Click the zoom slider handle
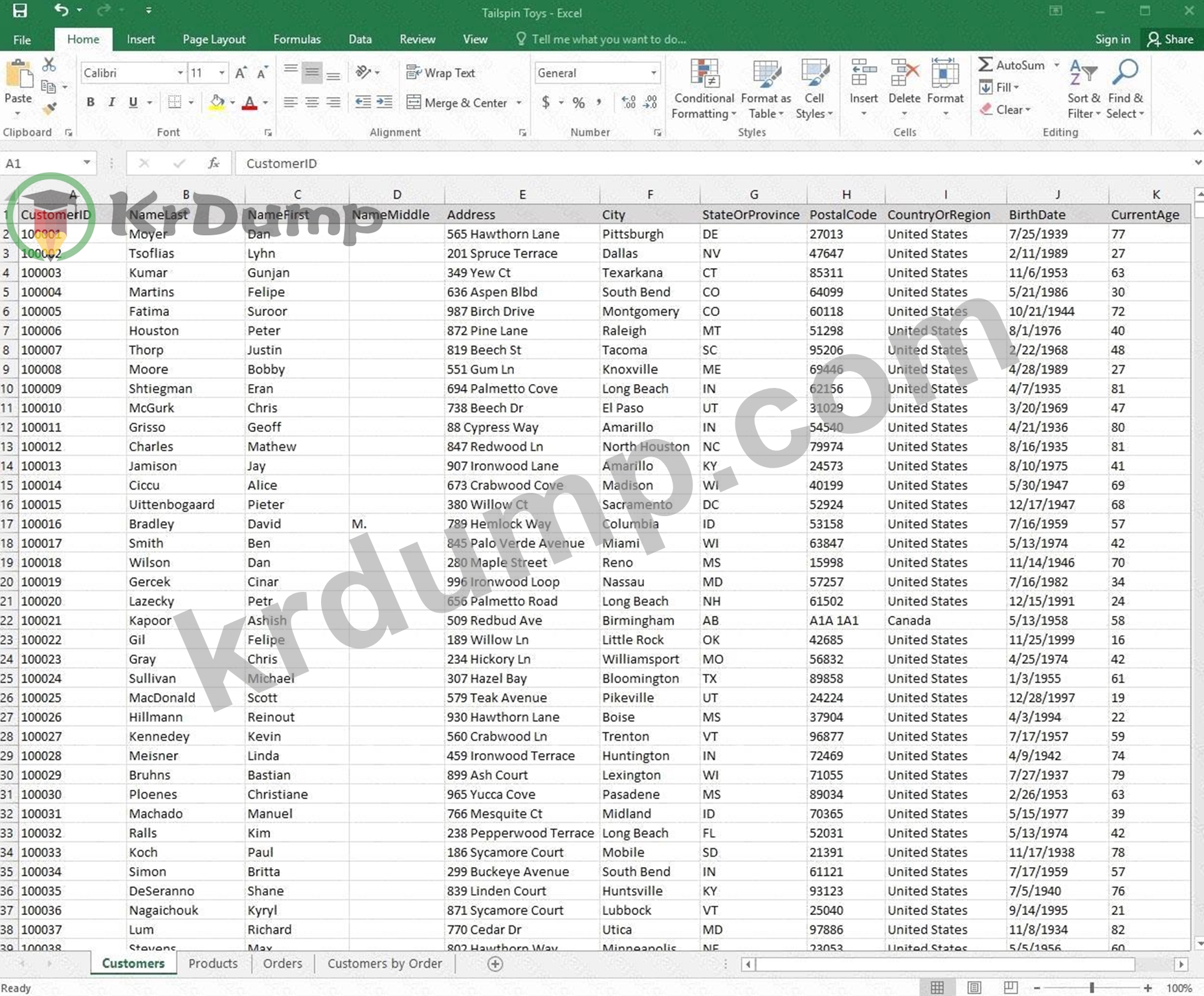1204x996 pixels. click(1092, 988)
